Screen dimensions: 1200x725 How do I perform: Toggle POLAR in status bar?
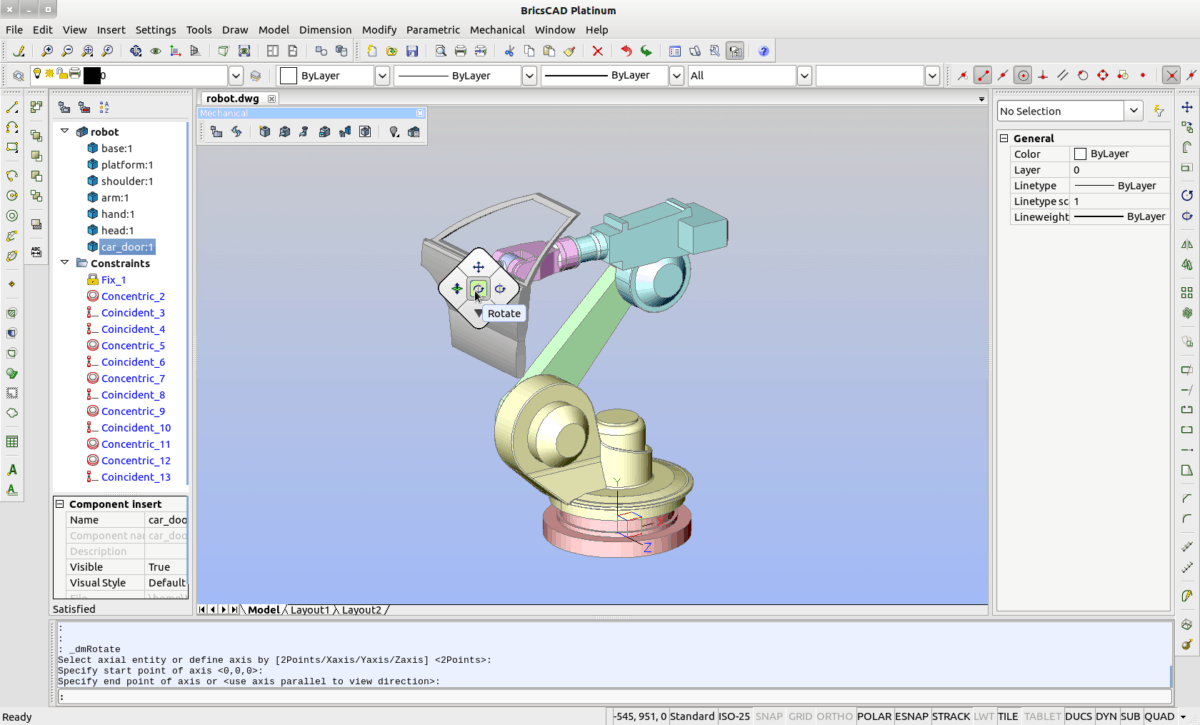(x=874, y=716)
